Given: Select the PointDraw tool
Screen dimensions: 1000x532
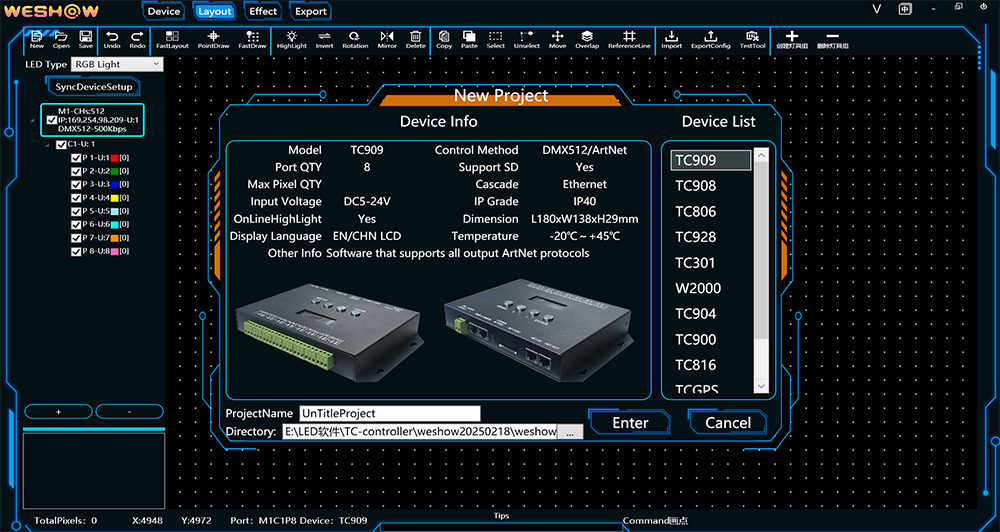Looking at the screenshot, I should 213,39.
